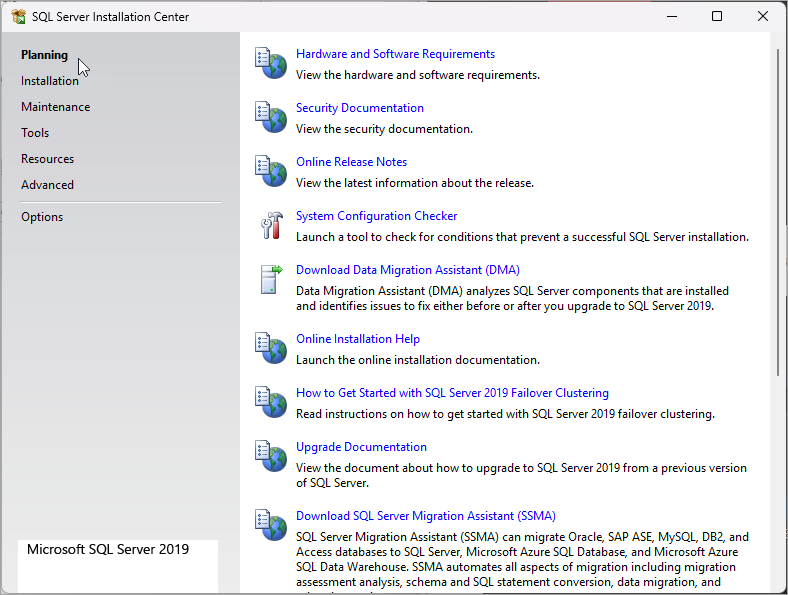Launch the System Configuration Checker link
The width and height of the screenshot is (788, 595).
[x=376, y=216]
